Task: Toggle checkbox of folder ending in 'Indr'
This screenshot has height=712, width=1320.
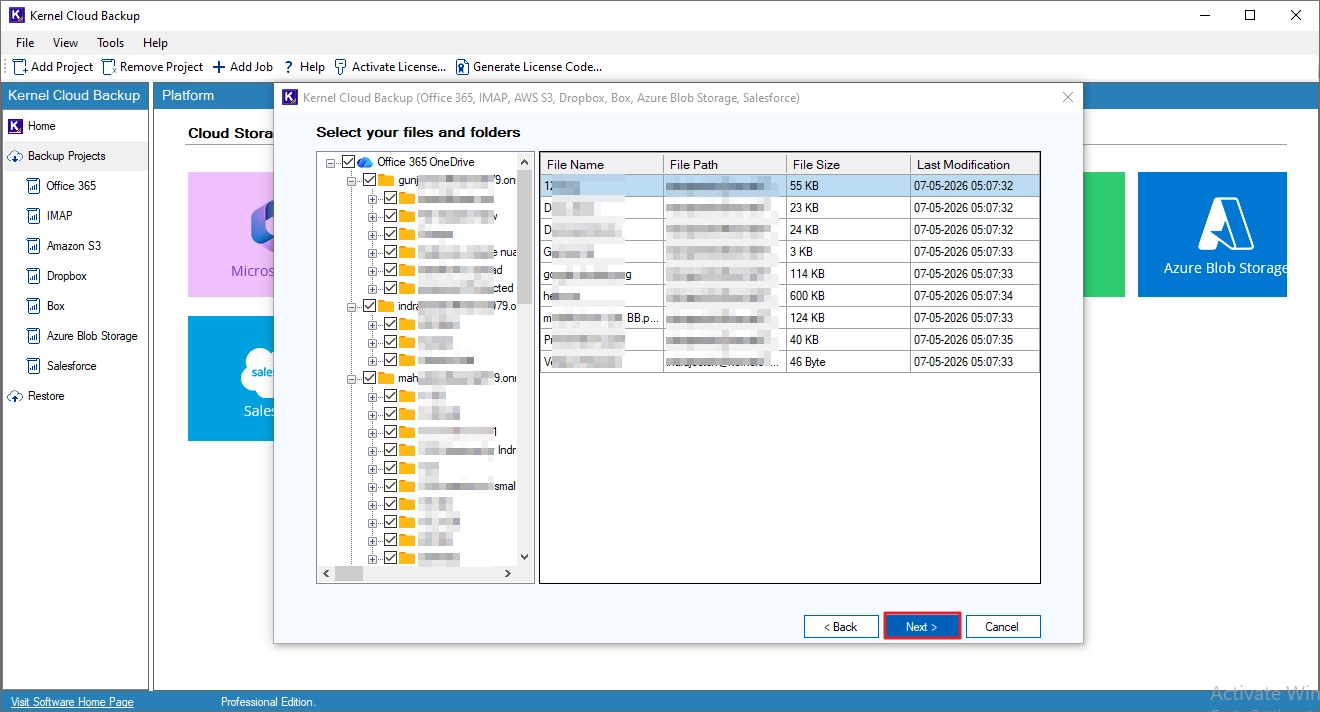Action: point(390,450)
